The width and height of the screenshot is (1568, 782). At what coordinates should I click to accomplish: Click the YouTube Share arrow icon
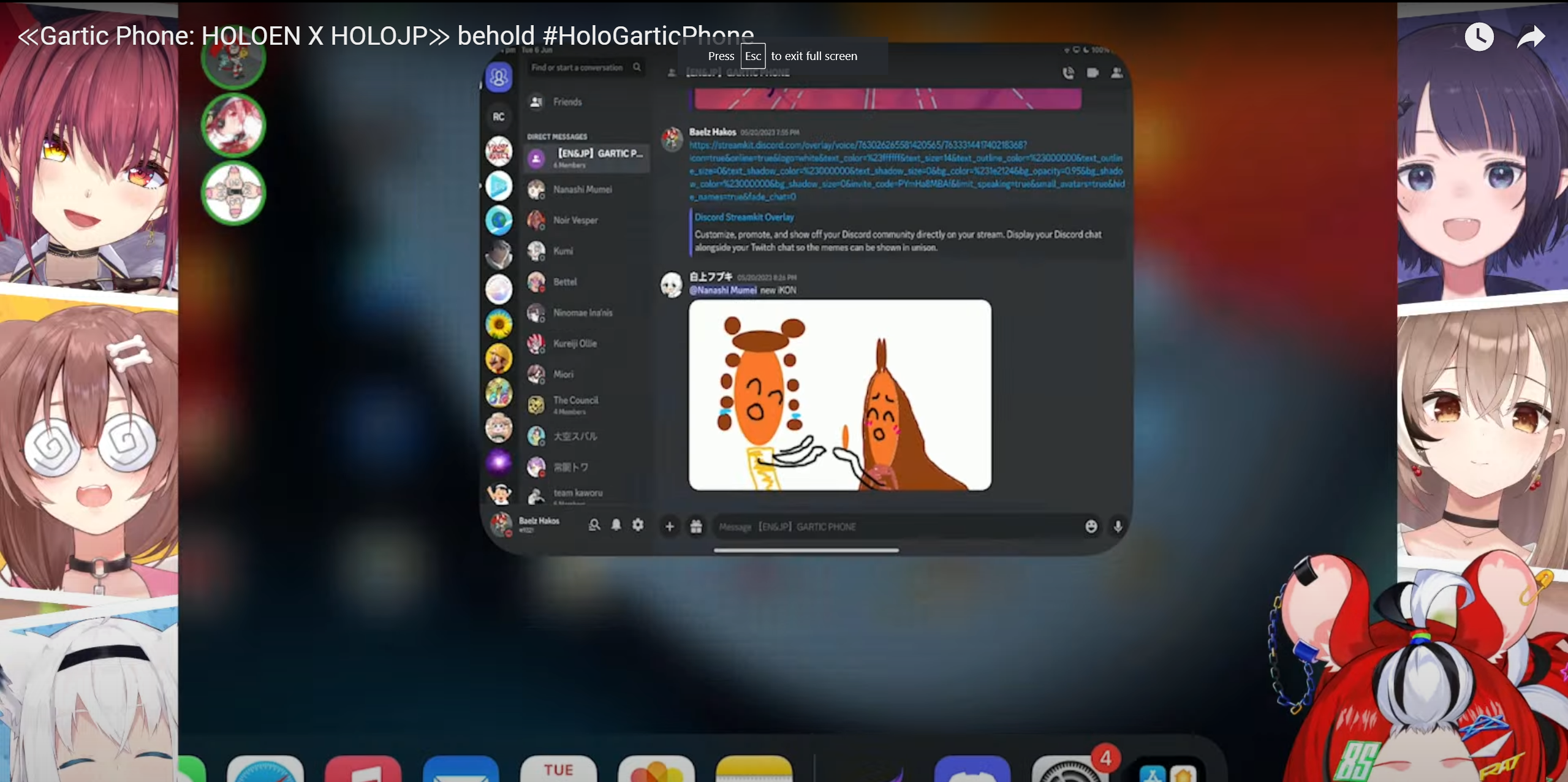[1531, 37]
